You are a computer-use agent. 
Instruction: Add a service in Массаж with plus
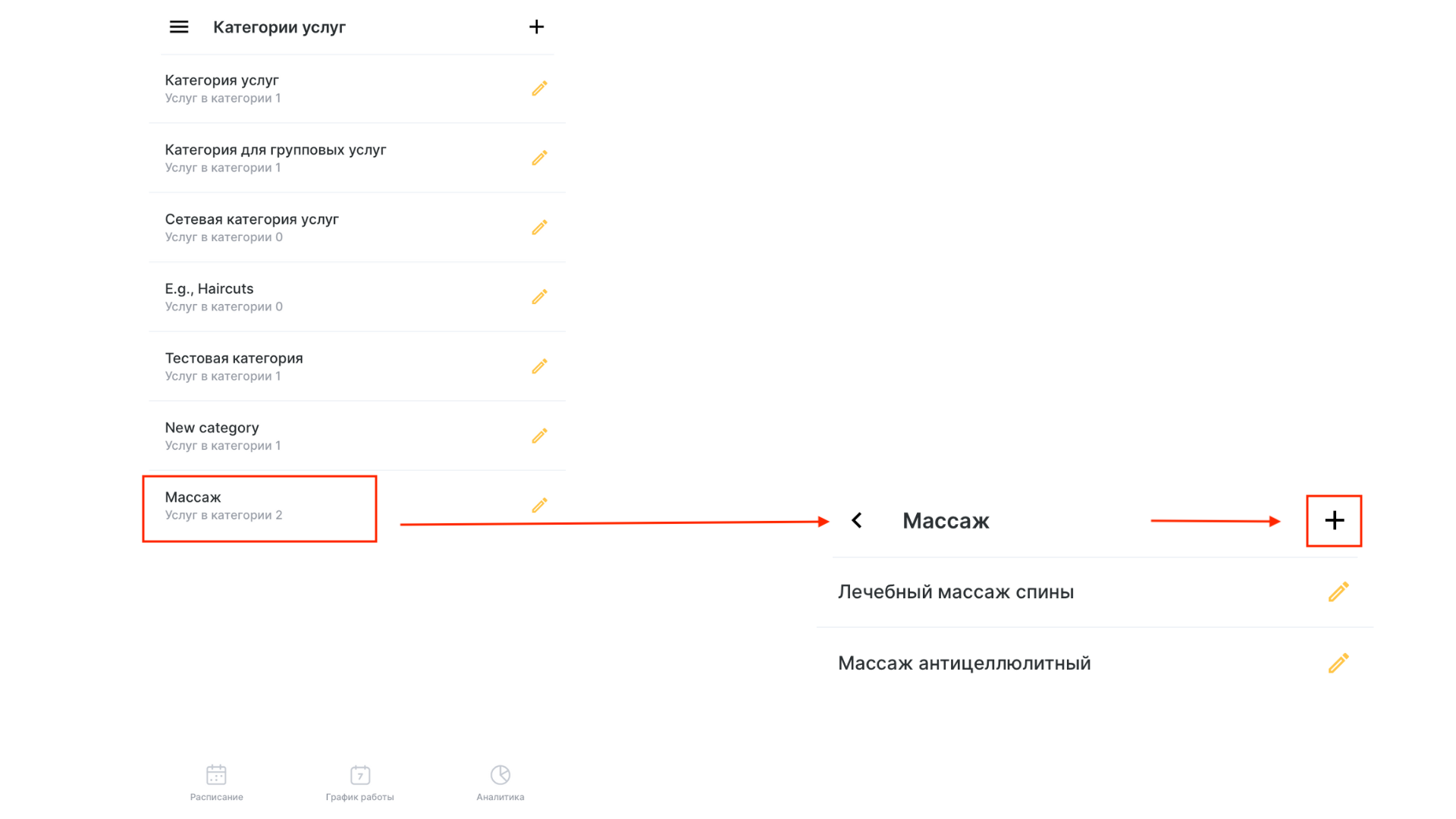coord(1334,520)
